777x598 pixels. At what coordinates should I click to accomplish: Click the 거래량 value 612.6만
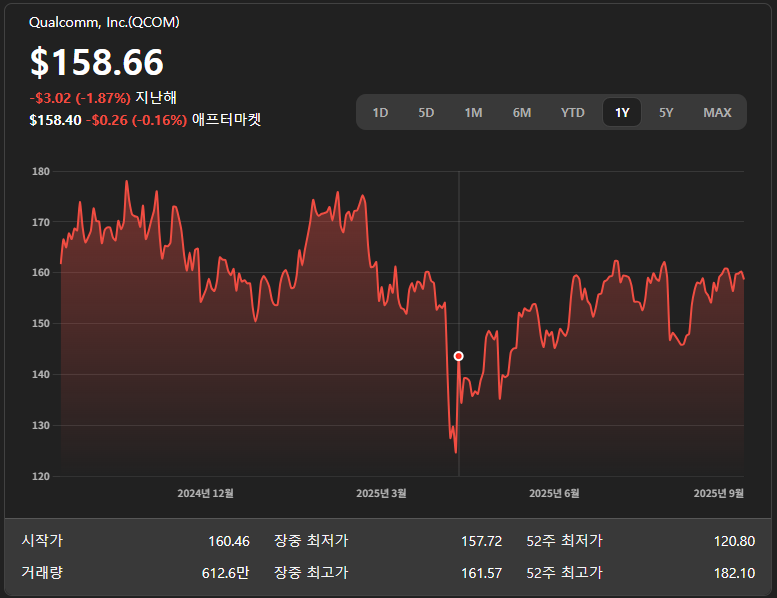[225, 573]
